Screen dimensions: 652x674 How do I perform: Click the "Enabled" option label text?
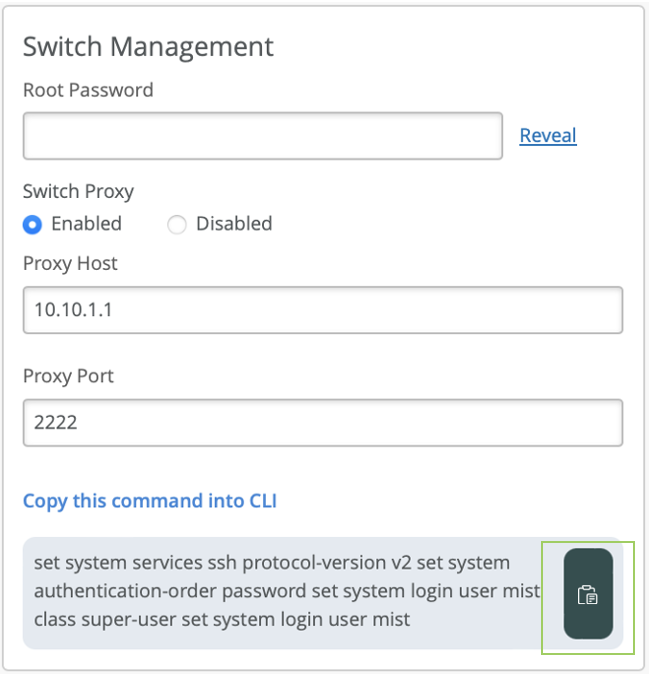pos(86,224)
